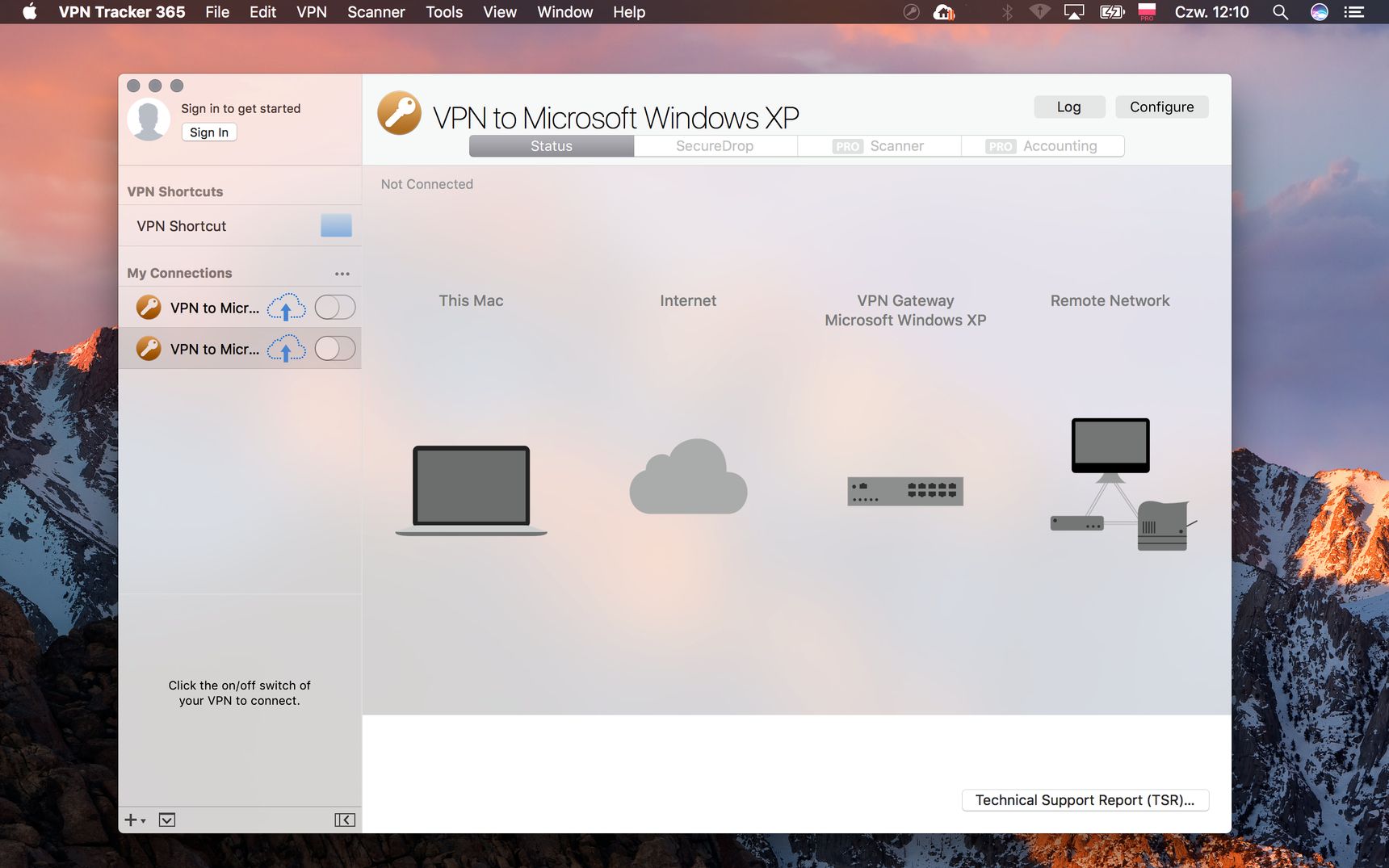Click the AirPlay display icon in menu bar
This screenshot has width=1389, height=868.
(x=1074, y=12)
